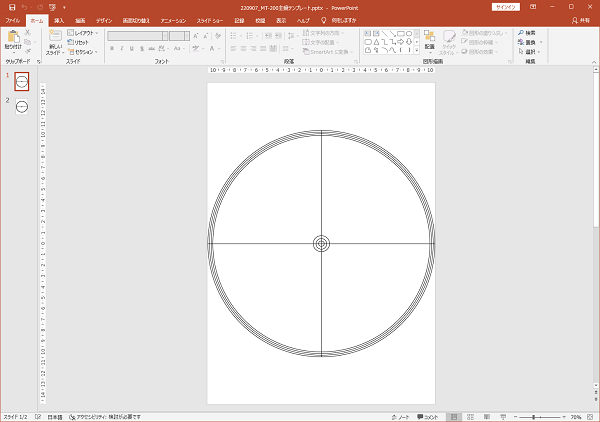Viewport: 600px width, 422px height.
Task: Open the ファイル tab
Action: [x=13, y=21]
